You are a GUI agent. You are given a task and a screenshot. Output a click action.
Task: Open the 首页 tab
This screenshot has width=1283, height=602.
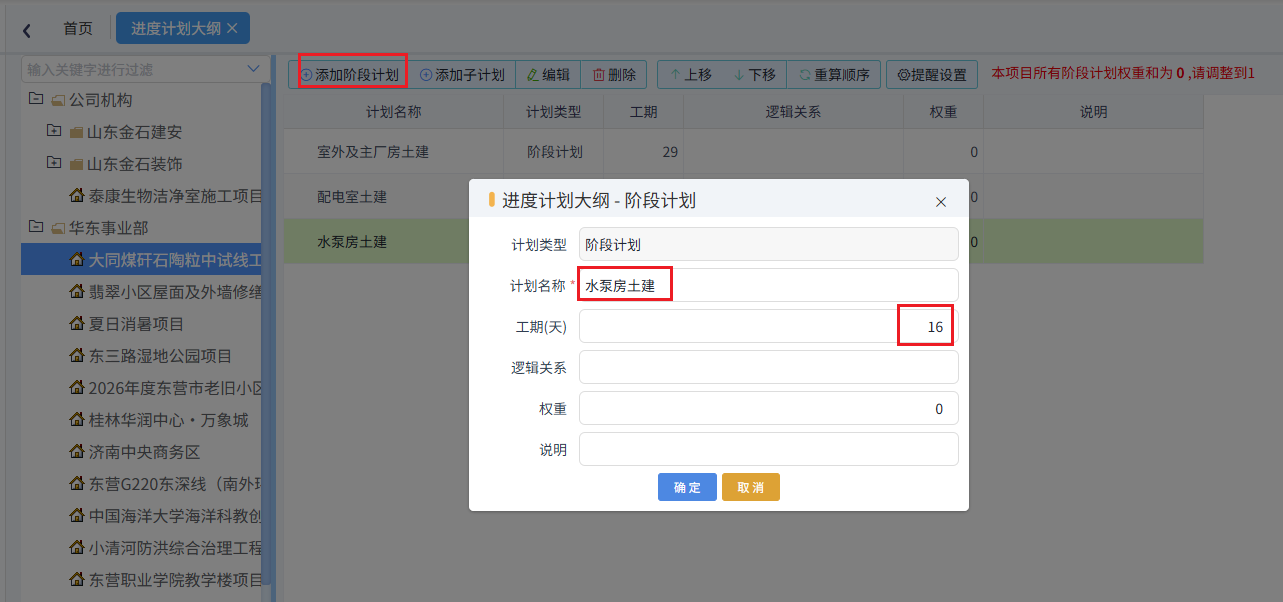click(78, 28)
